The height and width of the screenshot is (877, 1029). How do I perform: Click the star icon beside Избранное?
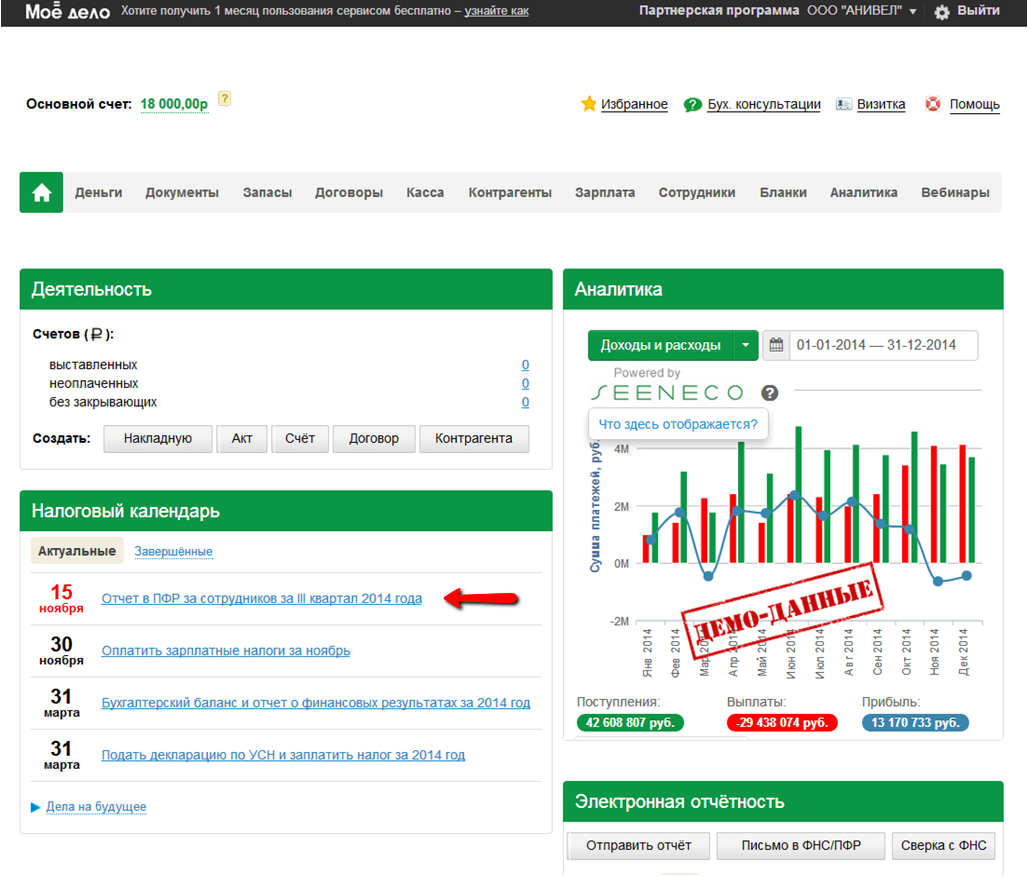click(x=589, y=104)
